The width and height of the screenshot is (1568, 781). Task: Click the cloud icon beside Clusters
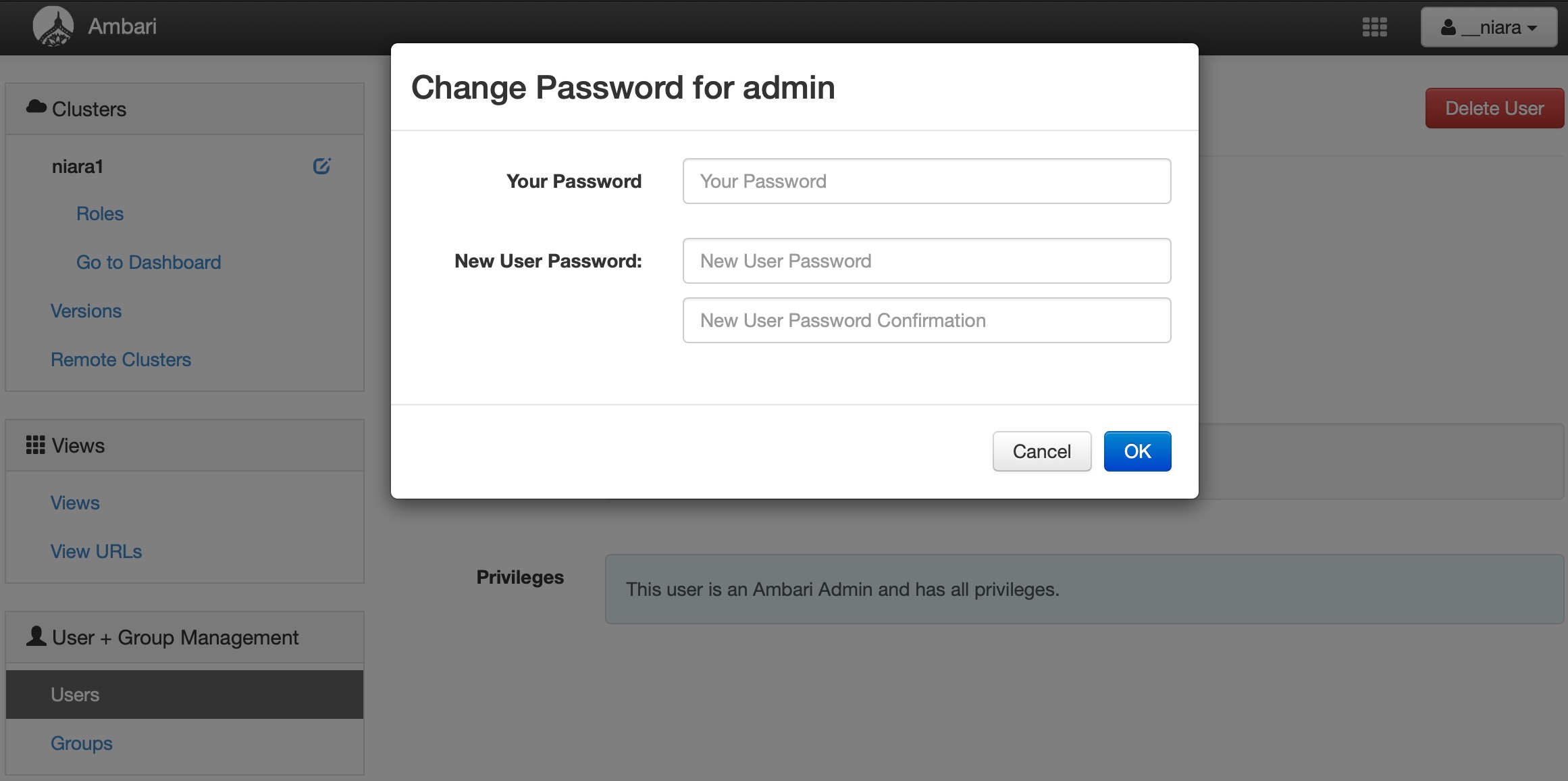tap(36, 107)
